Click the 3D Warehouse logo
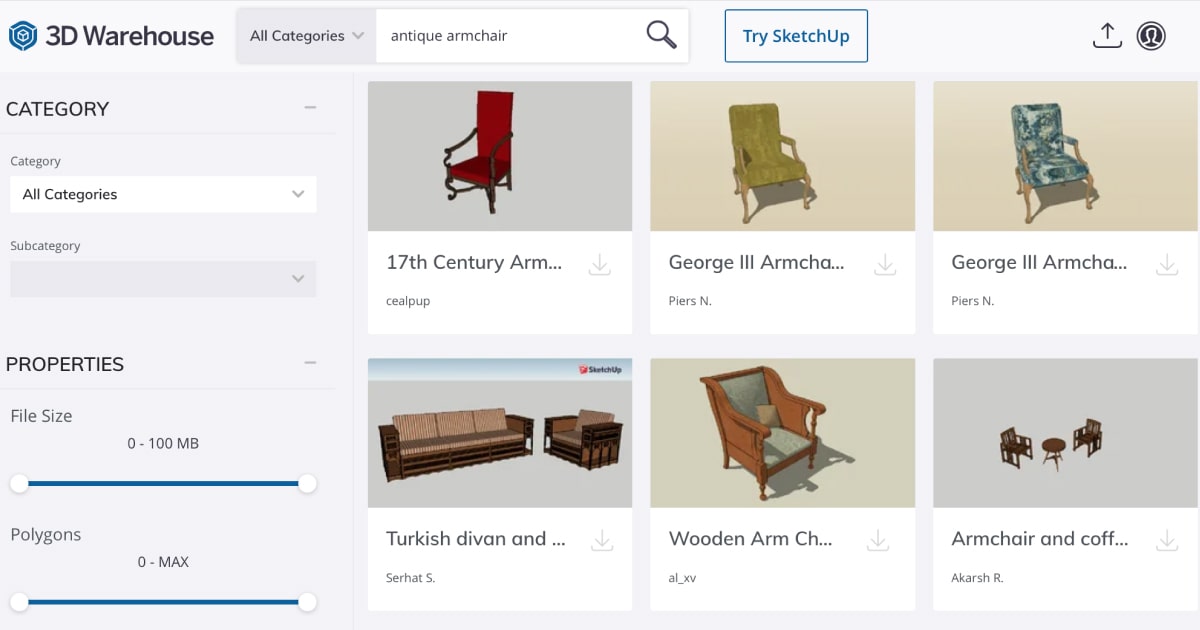The width and height of the screenshot is (1200, 630). [x=111, y=36]
